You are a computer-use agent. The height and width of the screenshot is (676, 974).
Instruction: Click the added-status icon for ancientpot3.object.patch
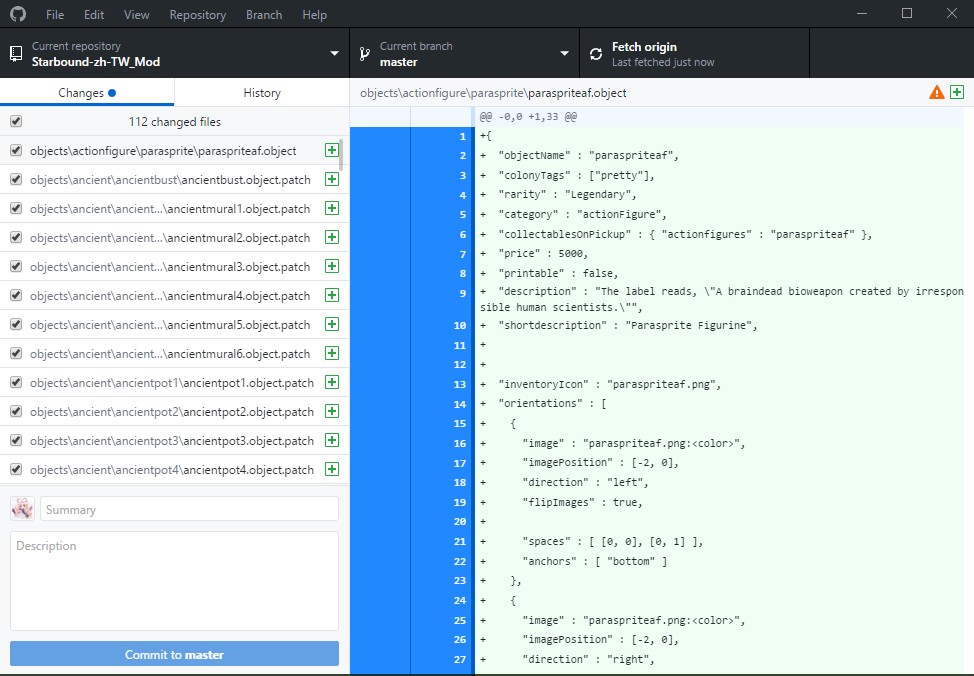[x=332, y=441]
